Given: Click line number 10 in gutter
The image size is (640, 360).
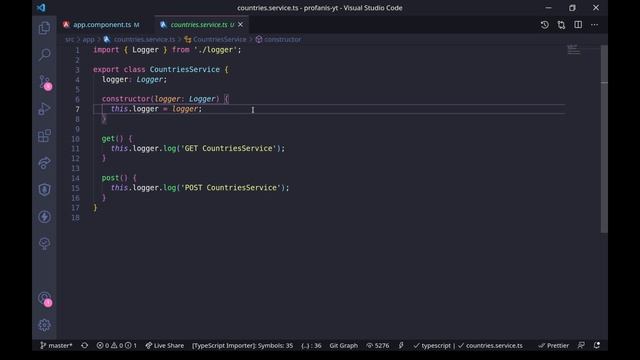Looking at the screenshot, I should click(76, 139).
